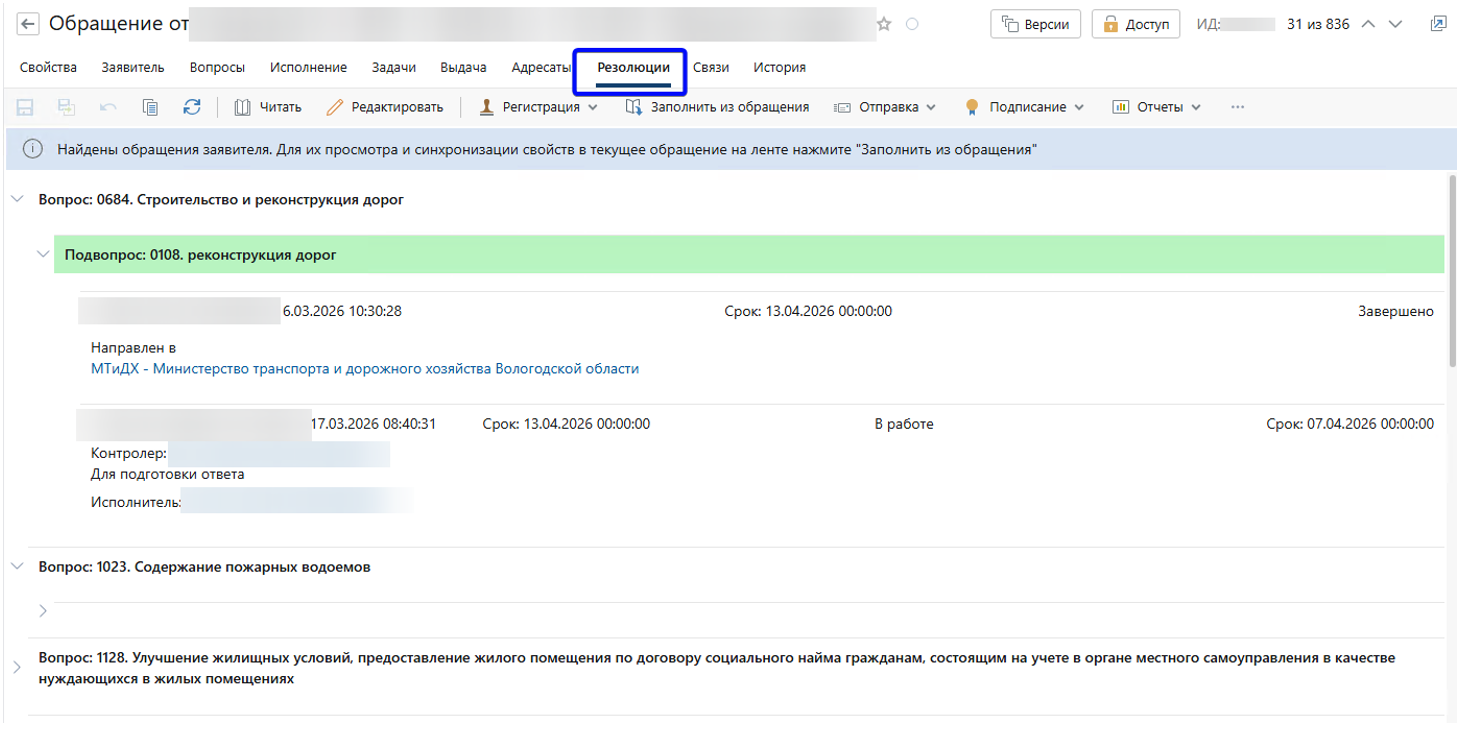Toggle the circle status indicator beside star
This screenshot has height=729, width=1464.
click(912, 24)
